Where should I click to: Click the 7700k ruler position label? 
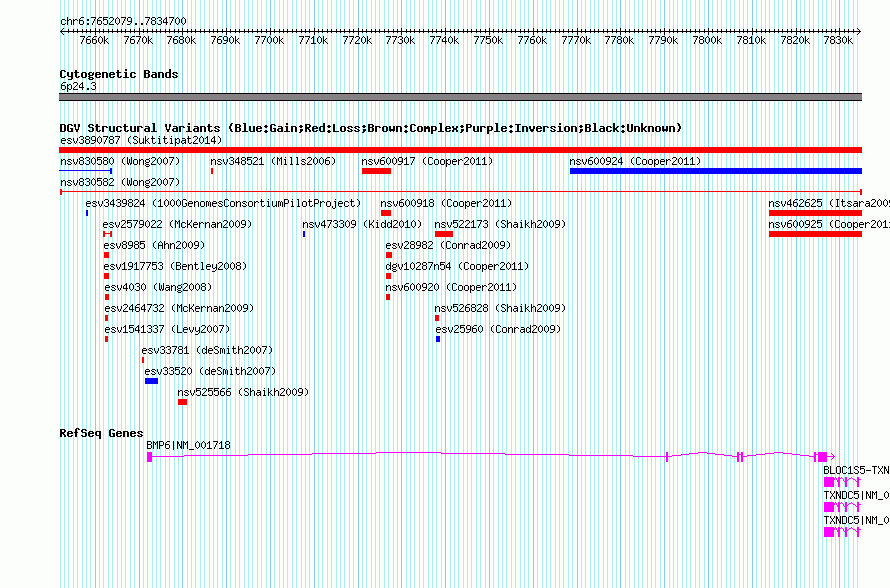tap(269, 40)
